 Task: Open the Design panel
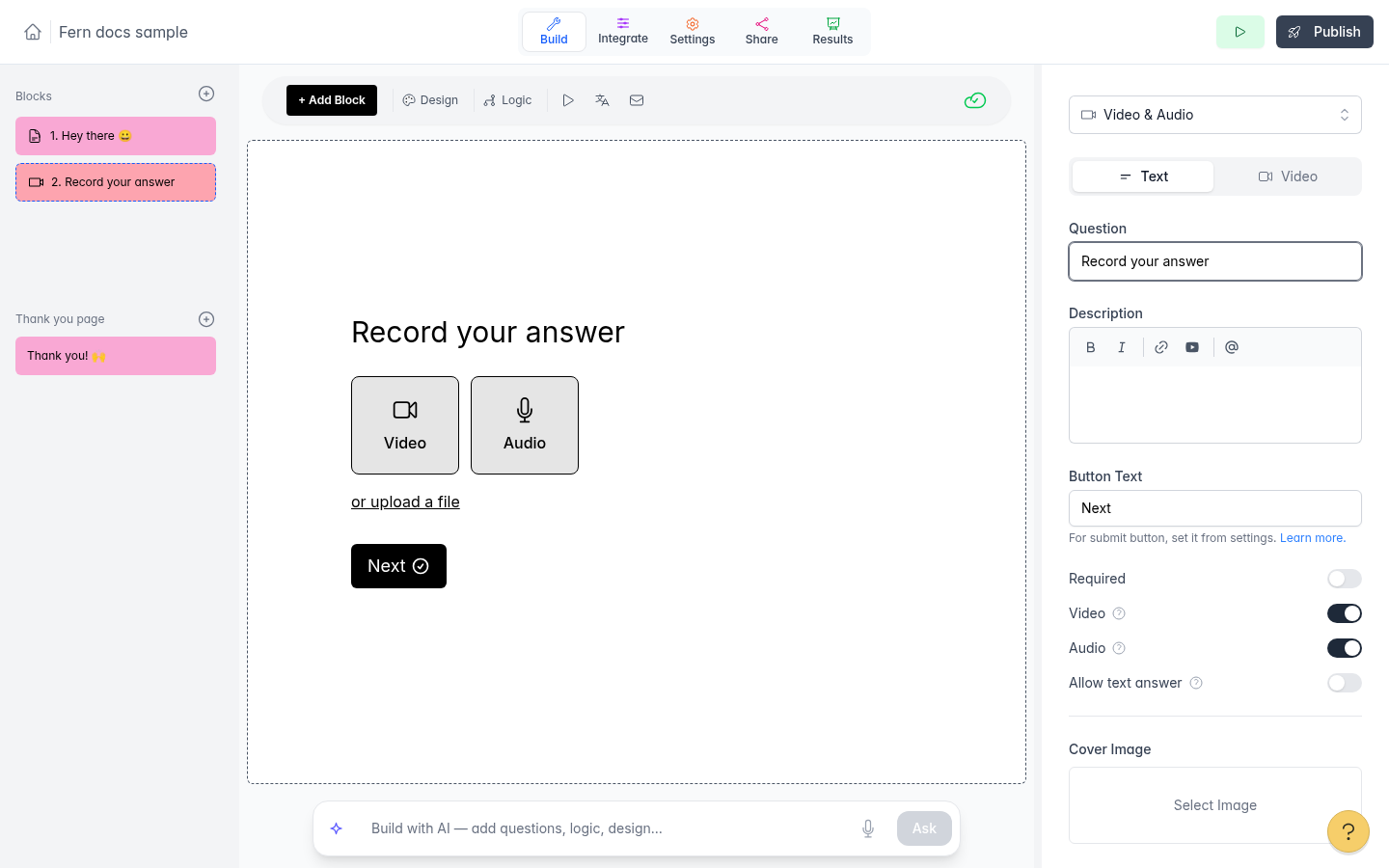click(x=430, y=100)
